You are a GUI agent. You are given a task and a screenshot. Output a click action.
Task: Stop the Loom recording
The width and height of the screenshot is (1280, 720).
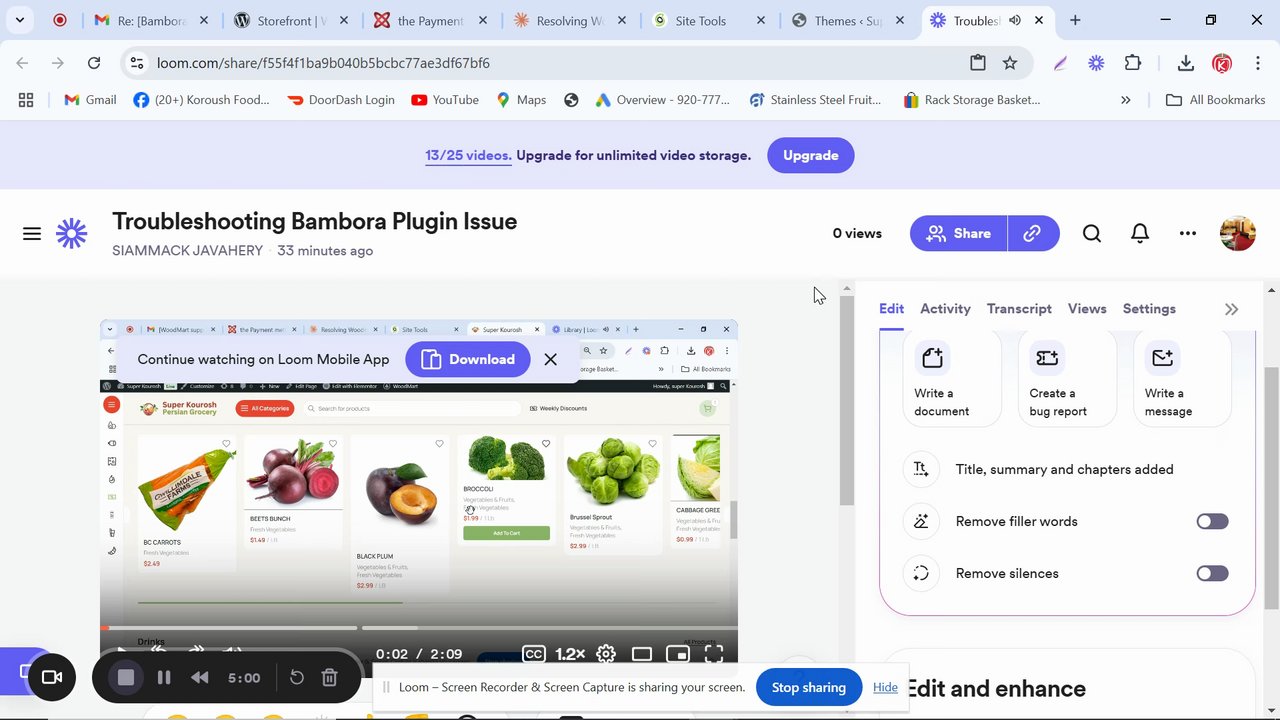pyautogui.click(x=126, y=677)
